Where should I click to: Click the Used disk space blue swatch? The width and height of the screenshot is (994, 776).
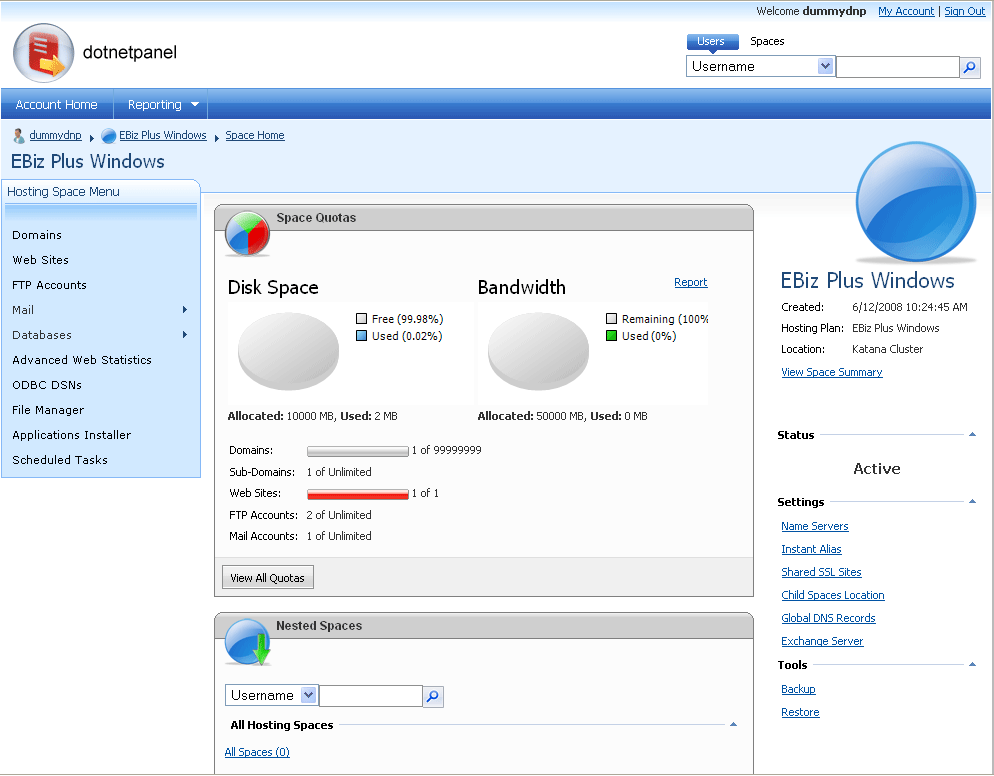point(361,335)
